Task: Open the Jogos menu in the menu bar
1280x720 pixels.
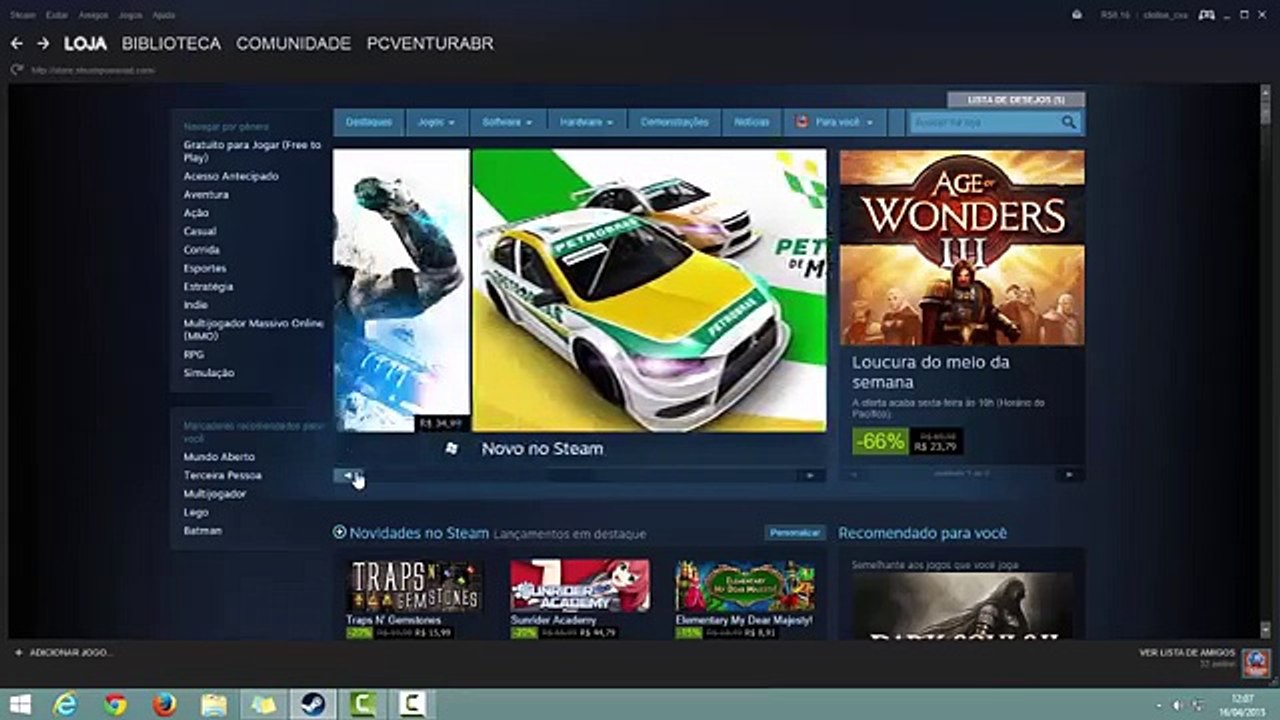Action: coord(130,15)
